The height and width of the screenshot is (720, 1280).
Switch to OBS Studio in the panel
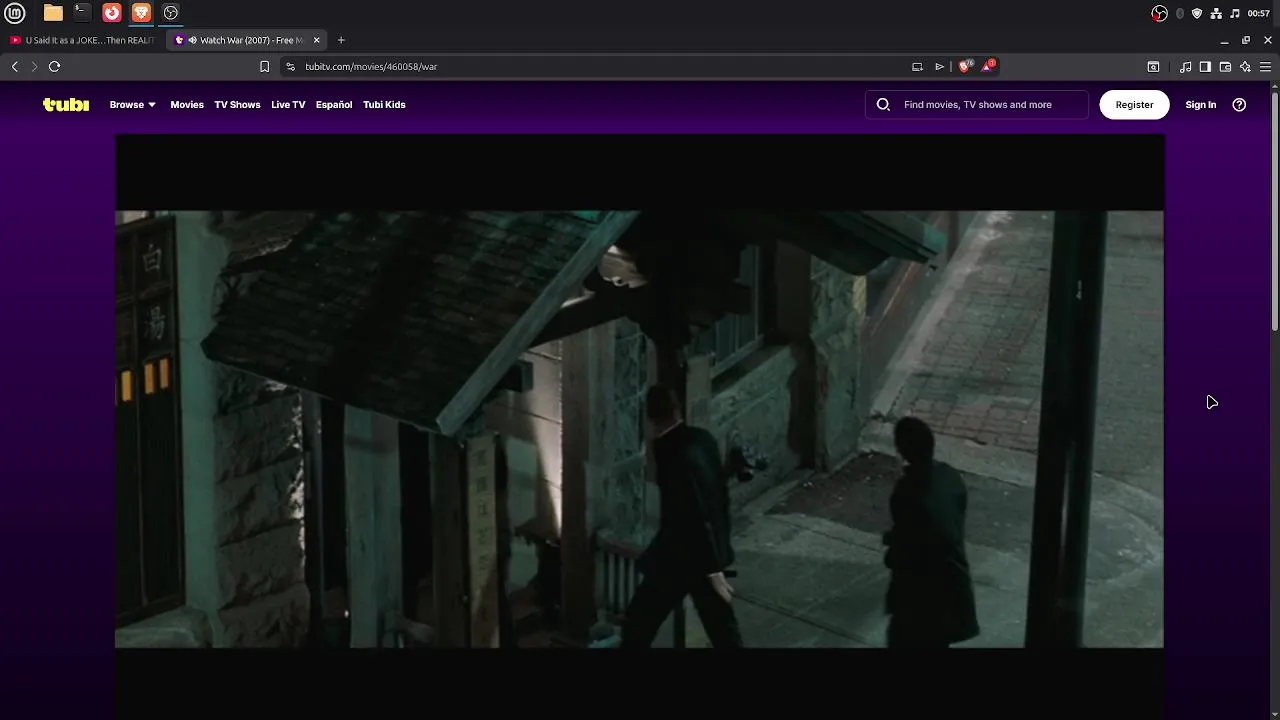[x=171, y=13]
